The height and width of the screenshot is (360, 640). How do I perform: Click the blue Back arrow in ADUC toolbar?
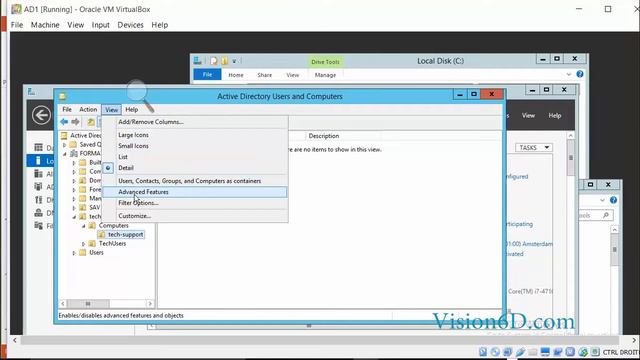click(64, 122)
